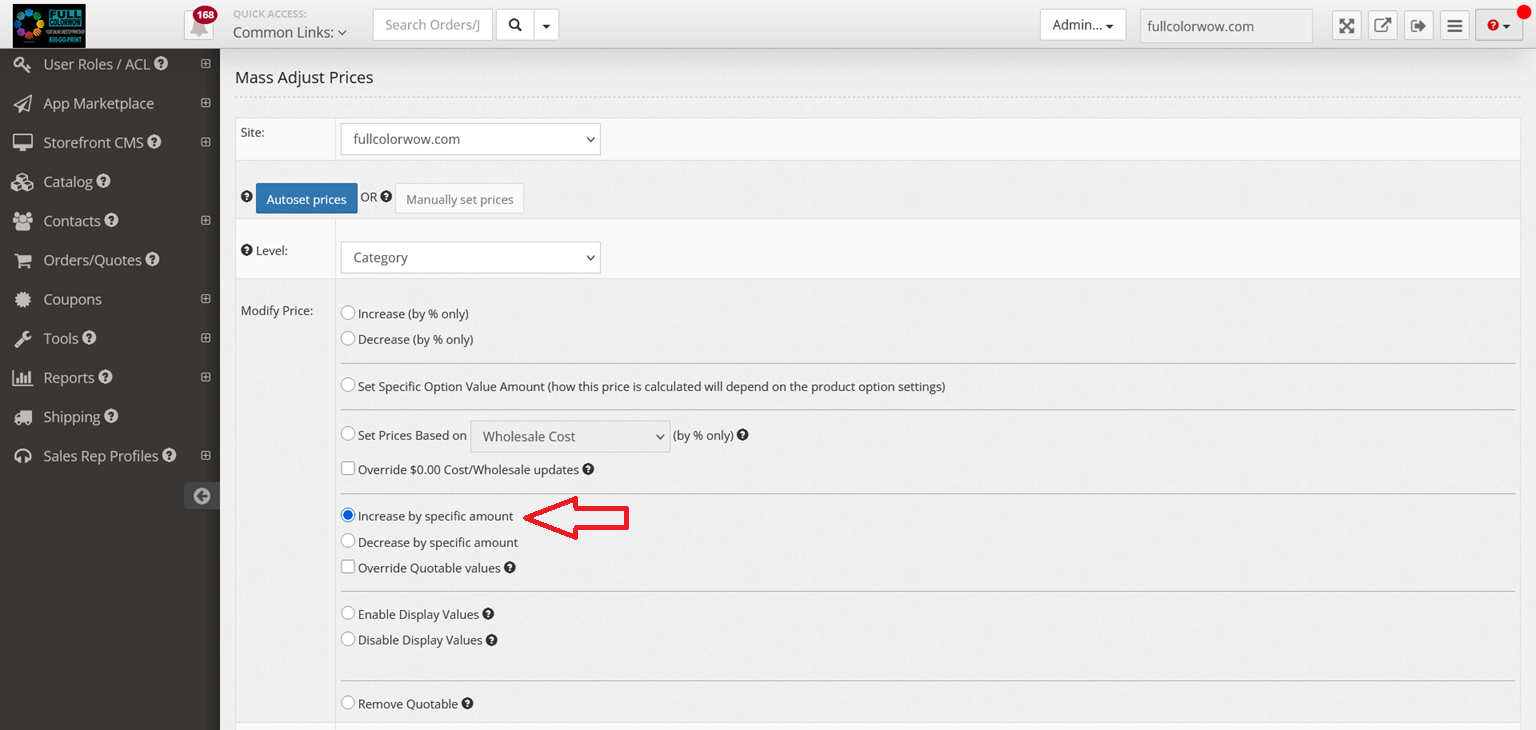Open storefront via the external link icon

tap(1382, 26)
